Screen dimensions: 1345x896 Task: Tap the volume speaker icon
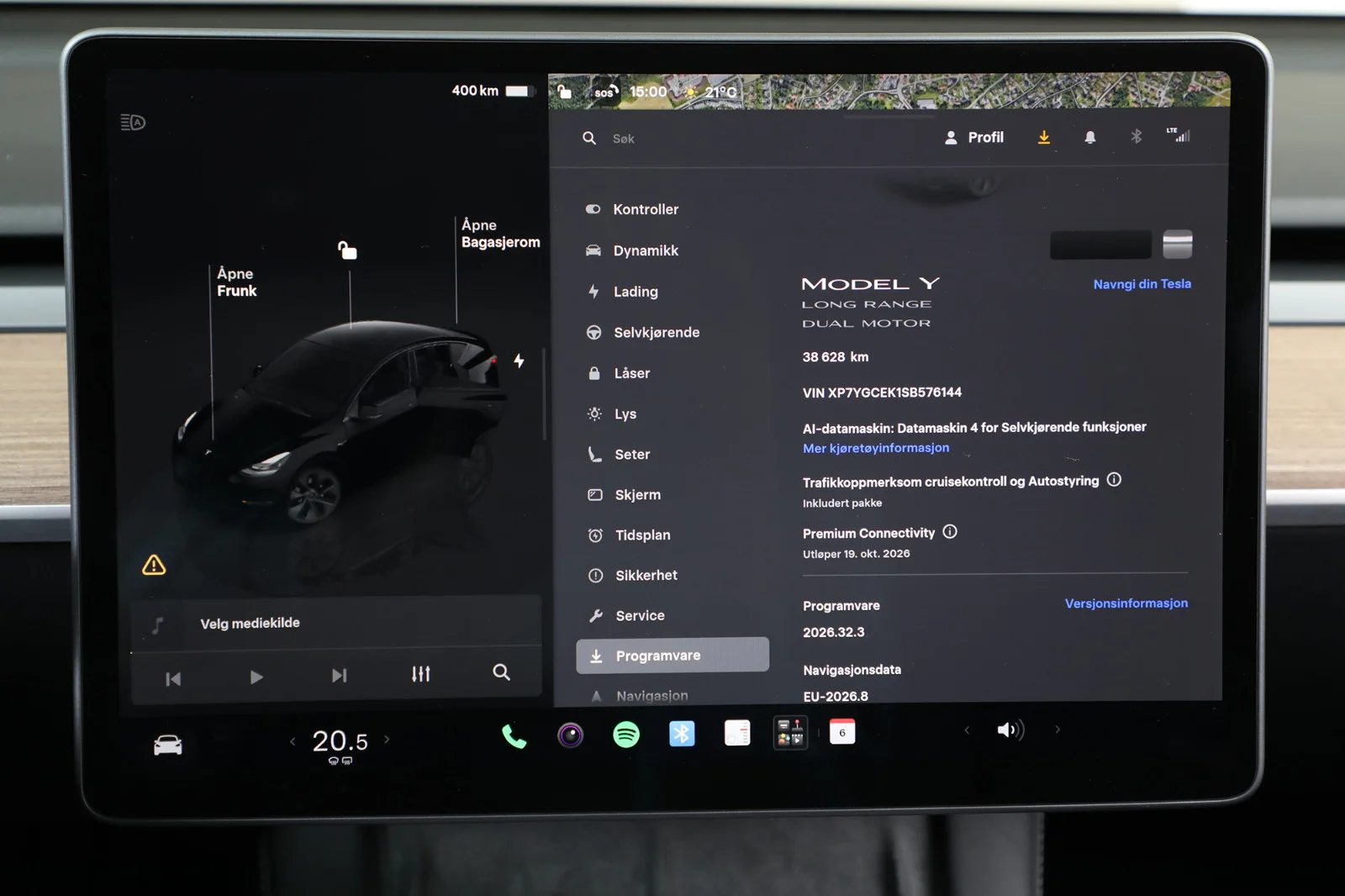tap(1010, 730)
